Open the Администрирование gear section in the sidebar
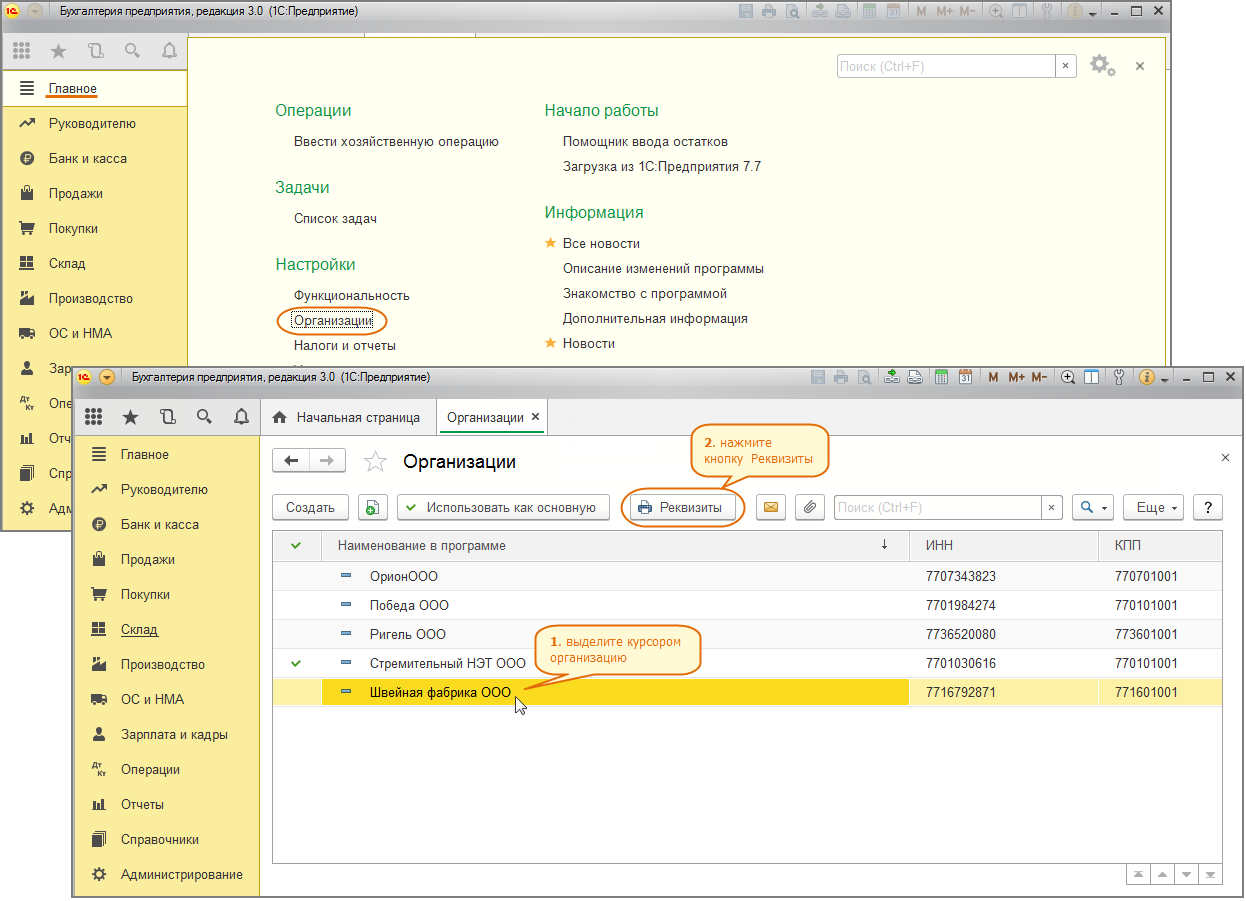The height and width of the screenshot is (901, 1246). (180, 874)
